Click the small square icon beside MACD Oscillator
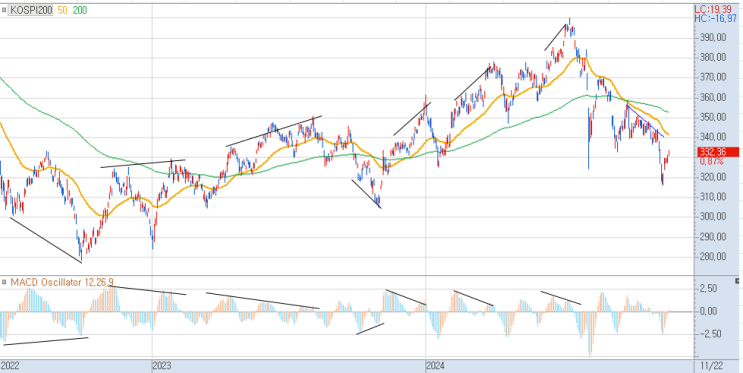Viewport: 743px width, 373px height. [3, 282]
